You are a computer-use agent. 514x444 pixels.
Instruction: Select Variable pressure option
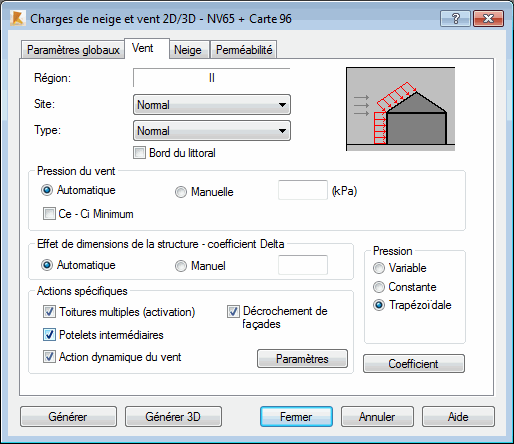coord(379,268)
